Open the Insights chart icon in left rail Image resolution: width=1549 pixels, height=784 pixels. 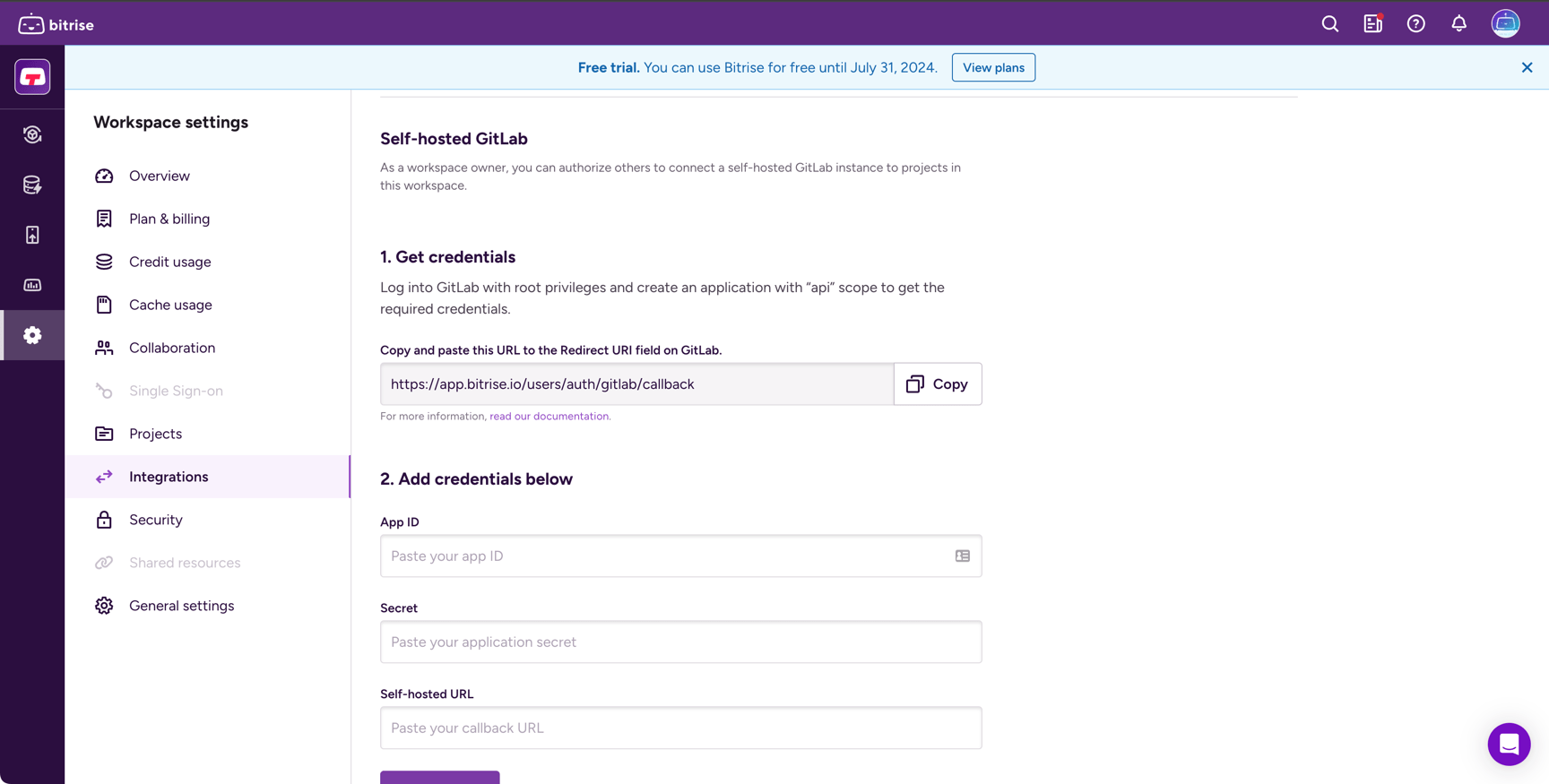32,285
